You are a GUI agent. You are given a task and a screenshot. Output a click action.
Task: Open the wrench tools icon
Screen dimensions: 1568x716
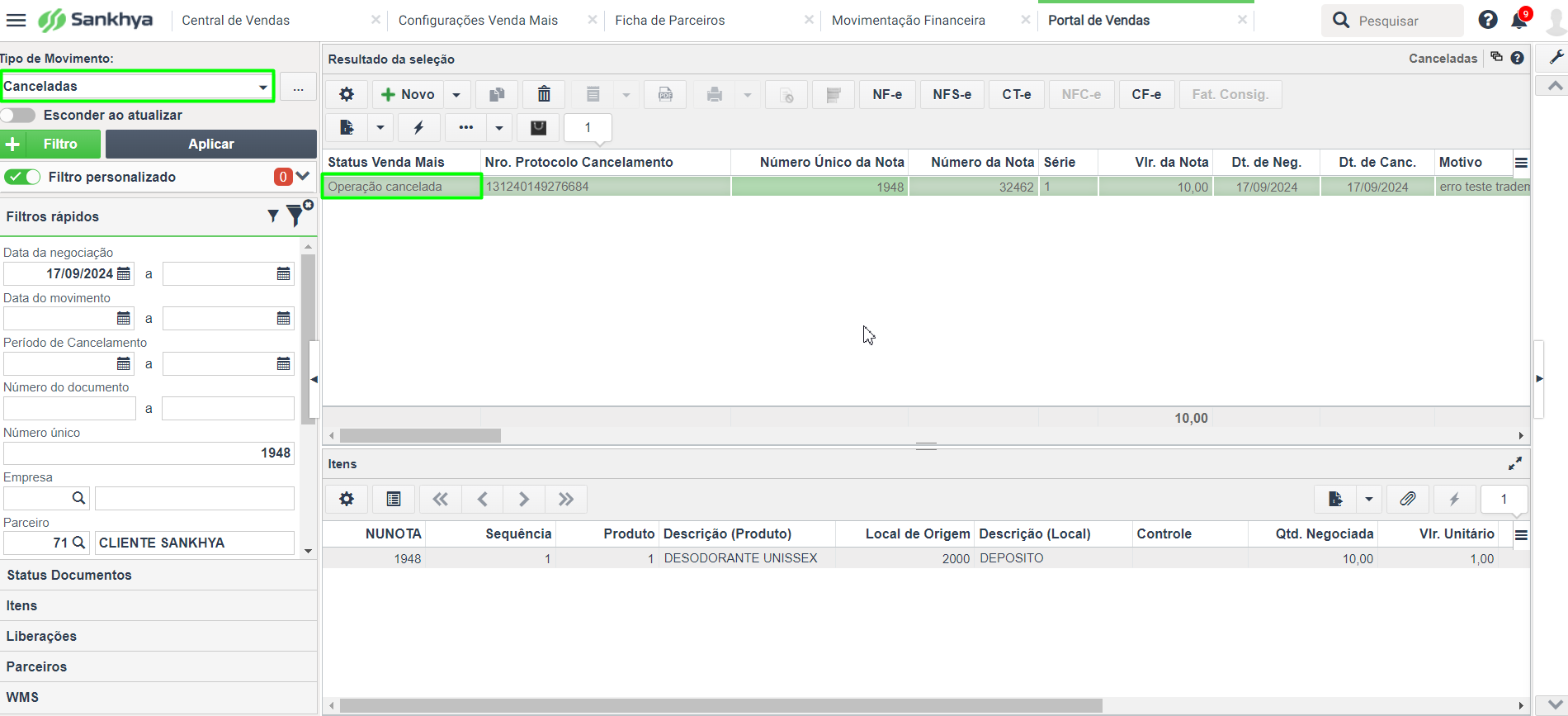pos(1556,57)
